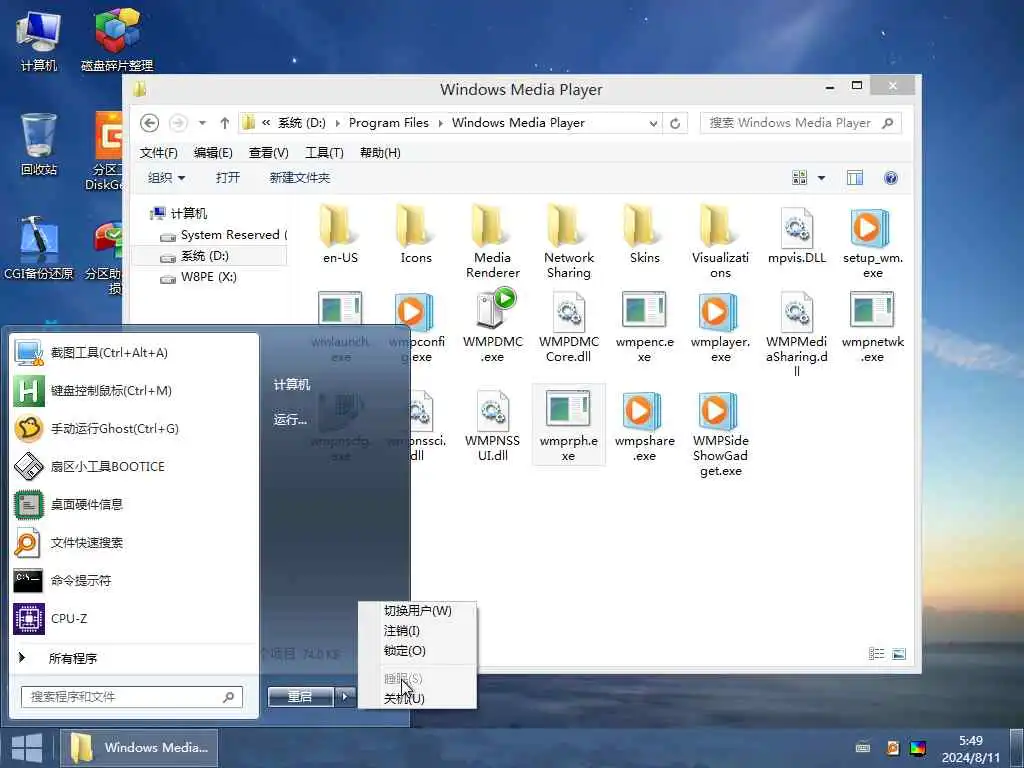This screenshot has height=768, width=1024.
Task: Go back with explorer back arrow
Action: tap(150, 123)
